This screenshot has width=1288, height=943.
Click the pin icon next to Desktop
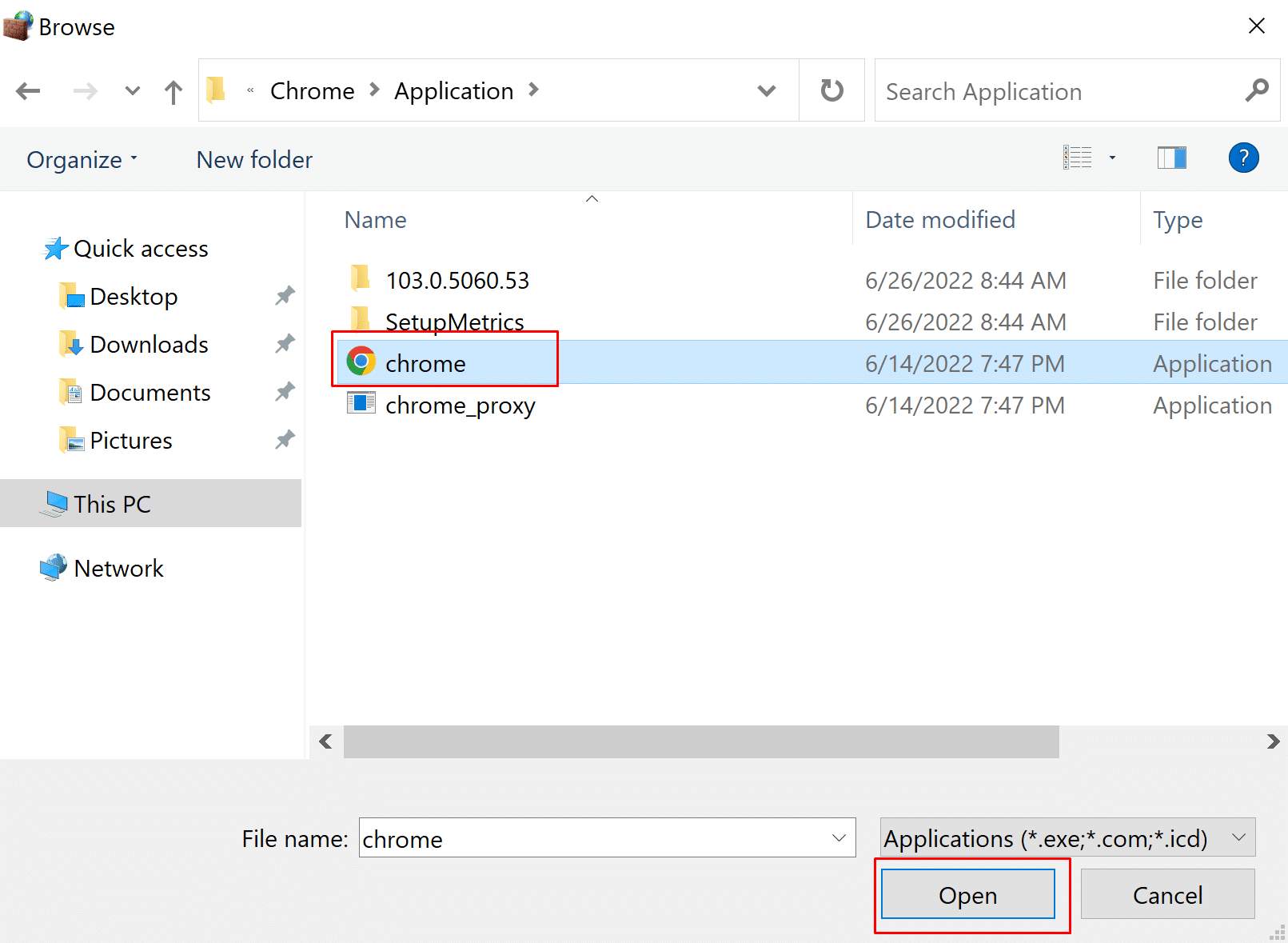(285, 296)
